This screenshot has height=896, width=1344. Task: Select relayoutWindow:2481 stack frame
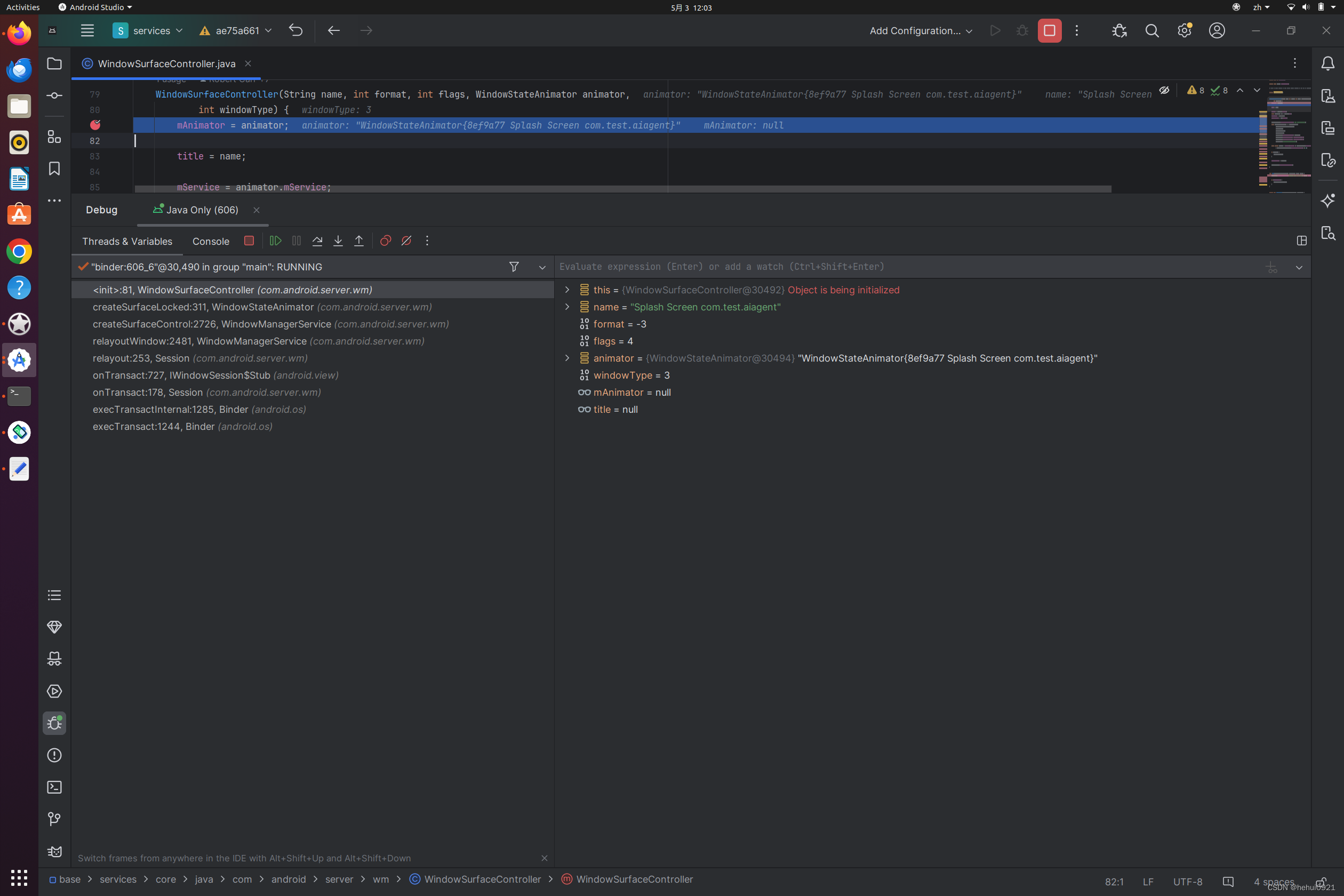313,341
